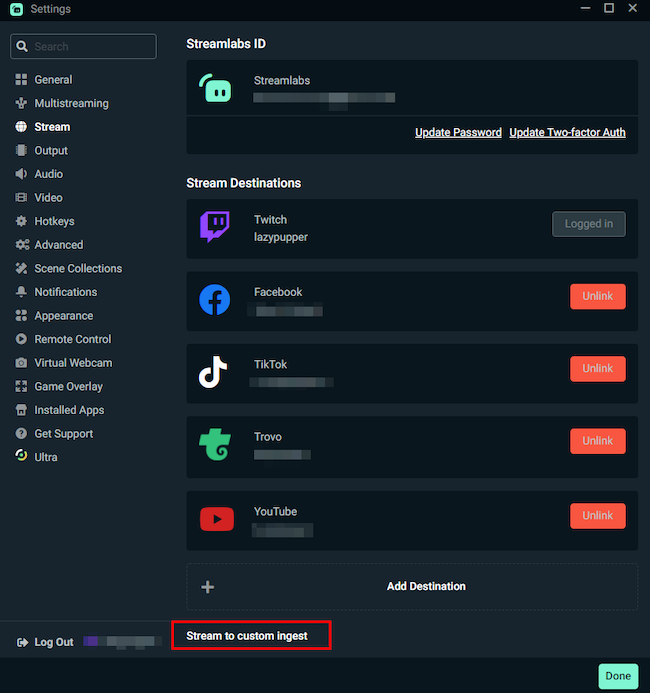
Task: Open the Update Two-factor Auth link
Action: click(x=567, y=133)
